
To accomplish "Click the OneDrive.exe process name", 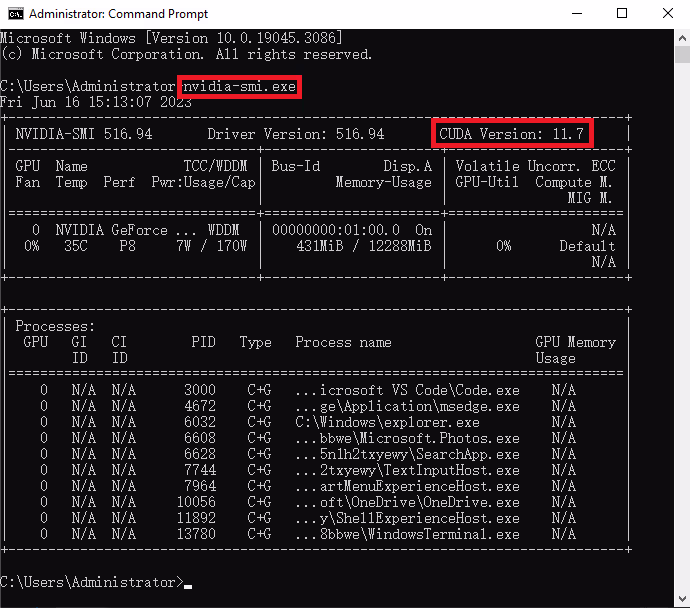I will (x=407, y=502).
